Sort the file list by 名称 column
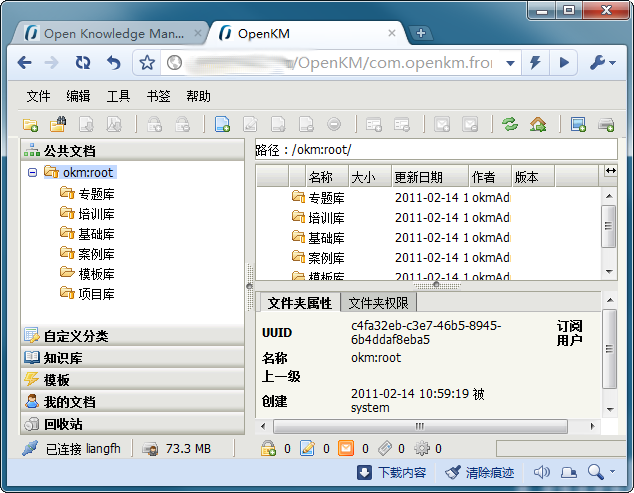 327,177
